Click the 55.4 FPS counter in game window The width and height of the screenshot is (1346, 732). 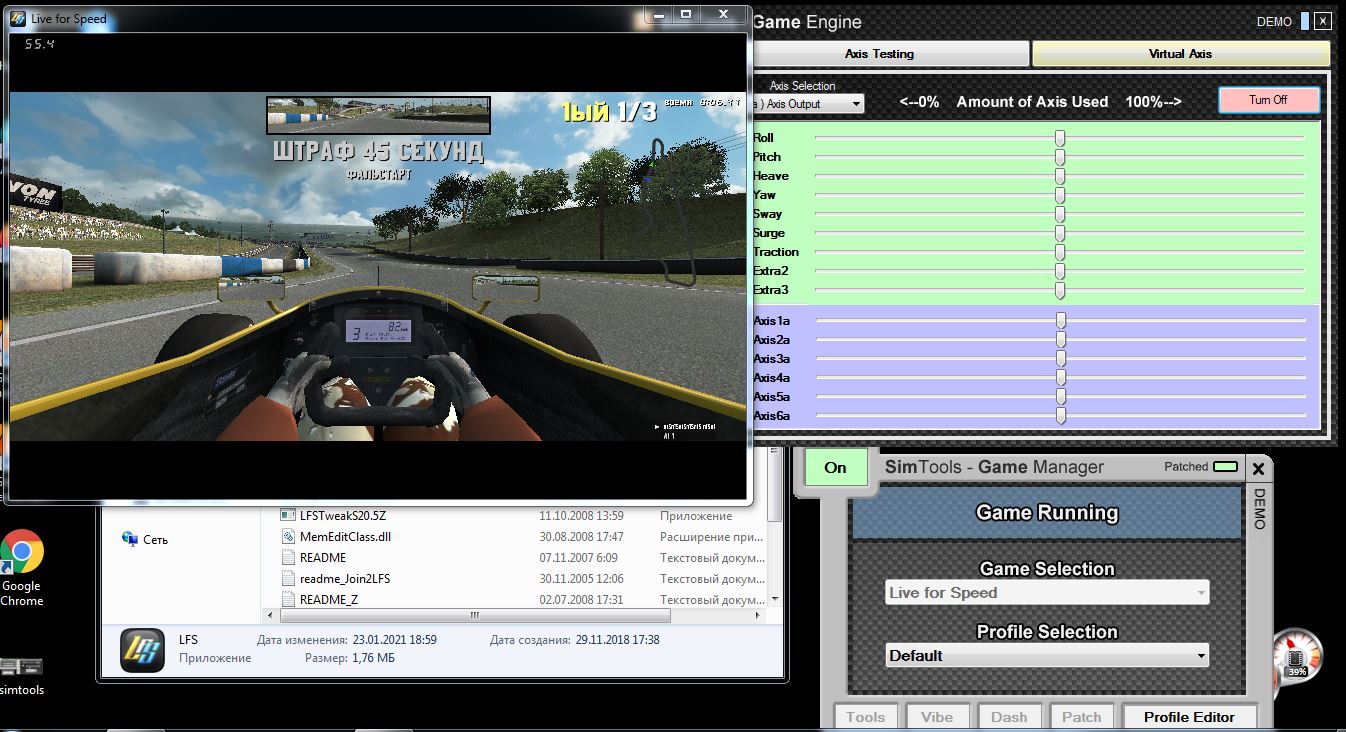click(39, 45)
